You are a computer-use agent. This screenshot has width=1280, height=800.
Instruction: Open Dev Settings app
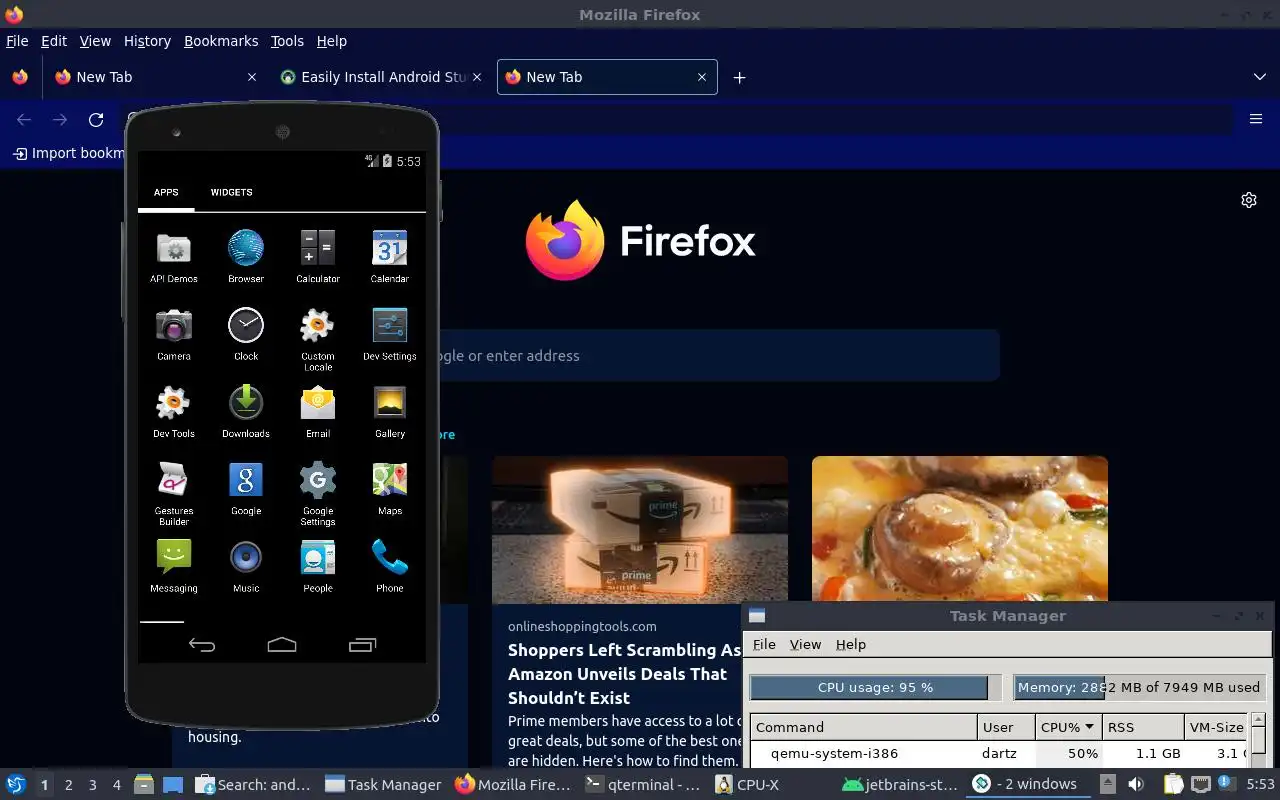[x=390, y=334]
